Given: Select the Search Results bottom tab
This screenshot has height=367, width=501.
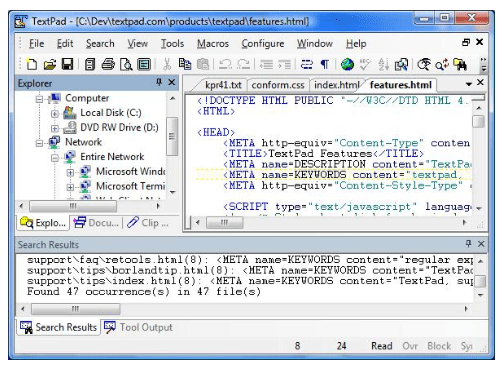Looking at the screenshot, I should (x=58, y=327).
